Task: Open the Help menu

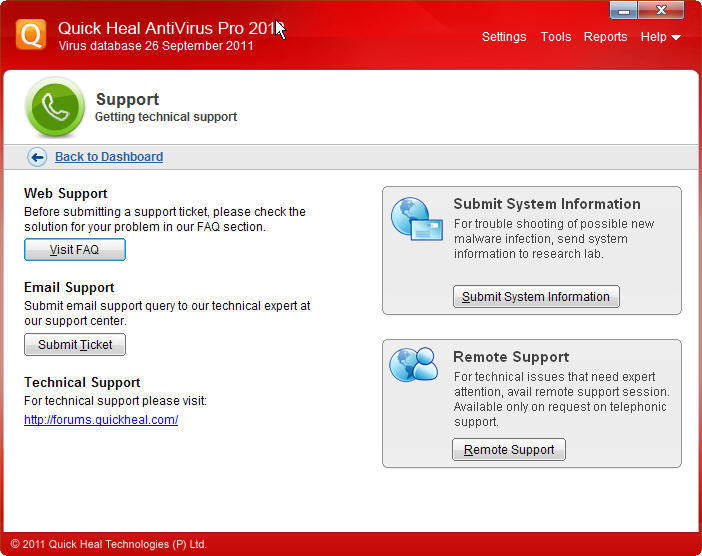Action: (653, 37)
